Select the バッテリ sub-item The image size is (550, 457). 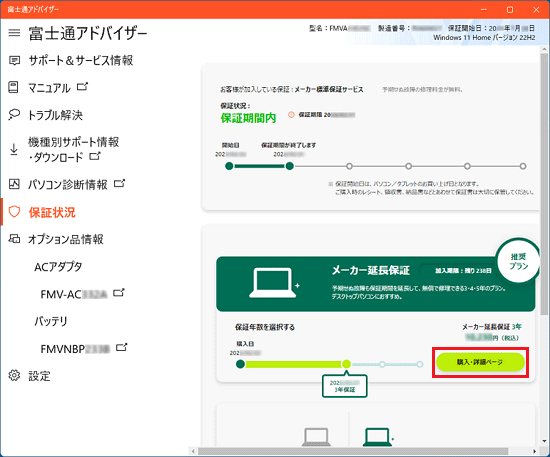click(51, 321)
